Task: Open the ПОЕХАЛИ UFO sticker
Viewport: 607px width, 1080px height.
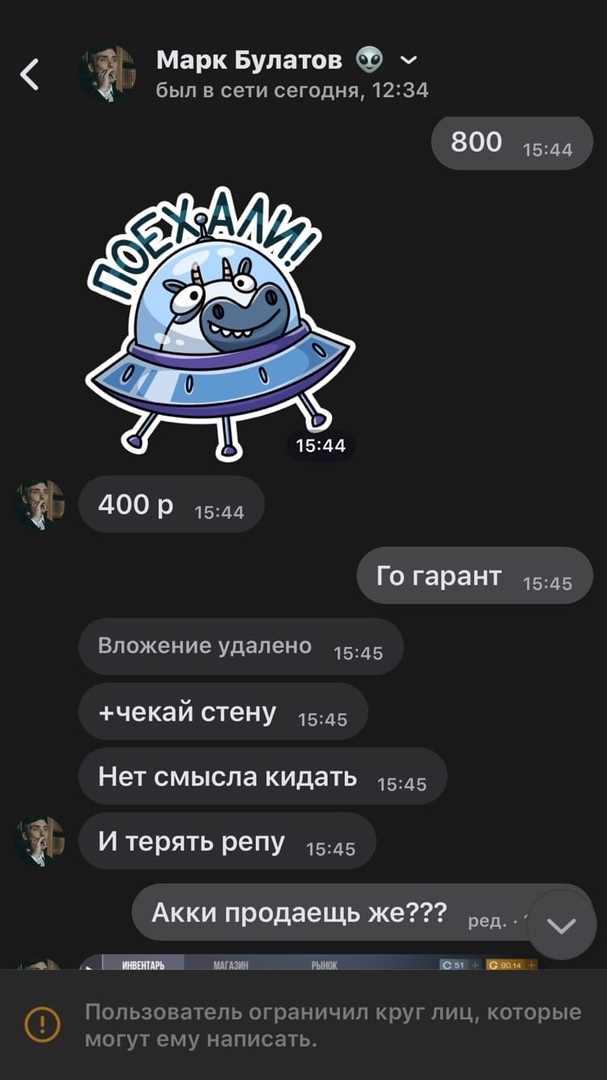Action: [x=219, y=324]
